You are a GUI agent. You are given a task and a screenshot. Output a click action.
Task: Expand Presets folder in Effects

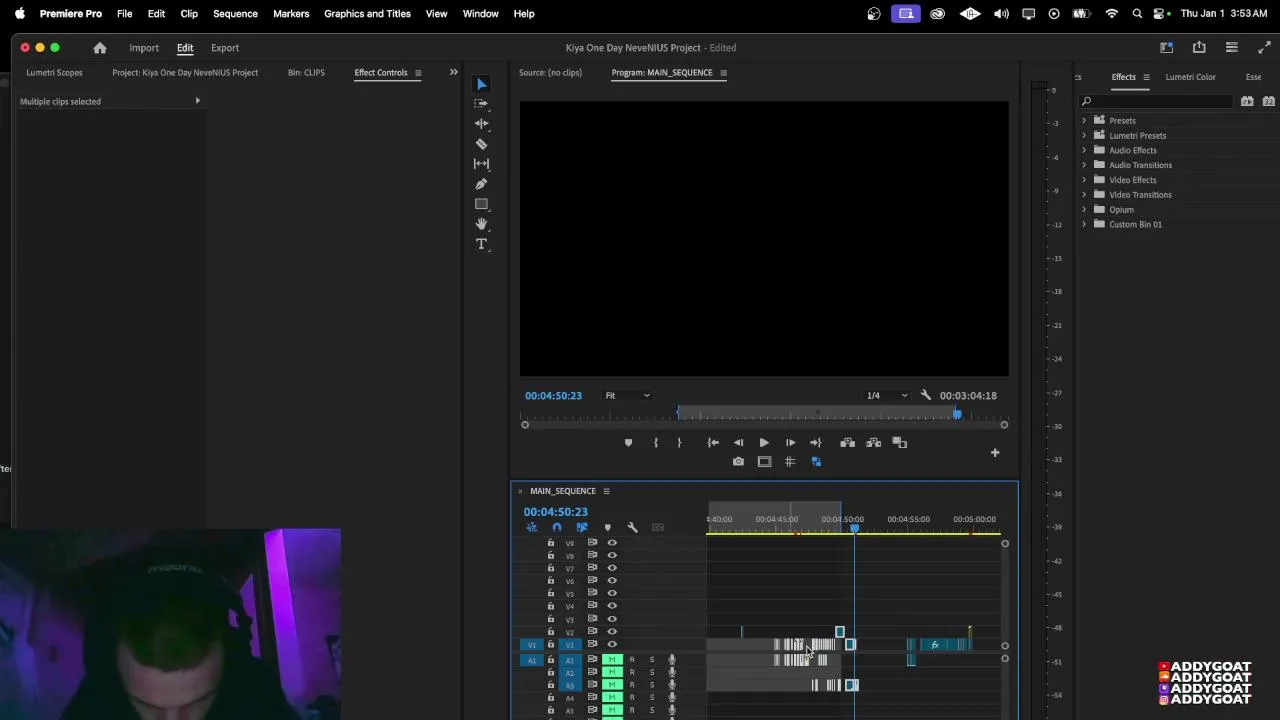point(1084,121)
